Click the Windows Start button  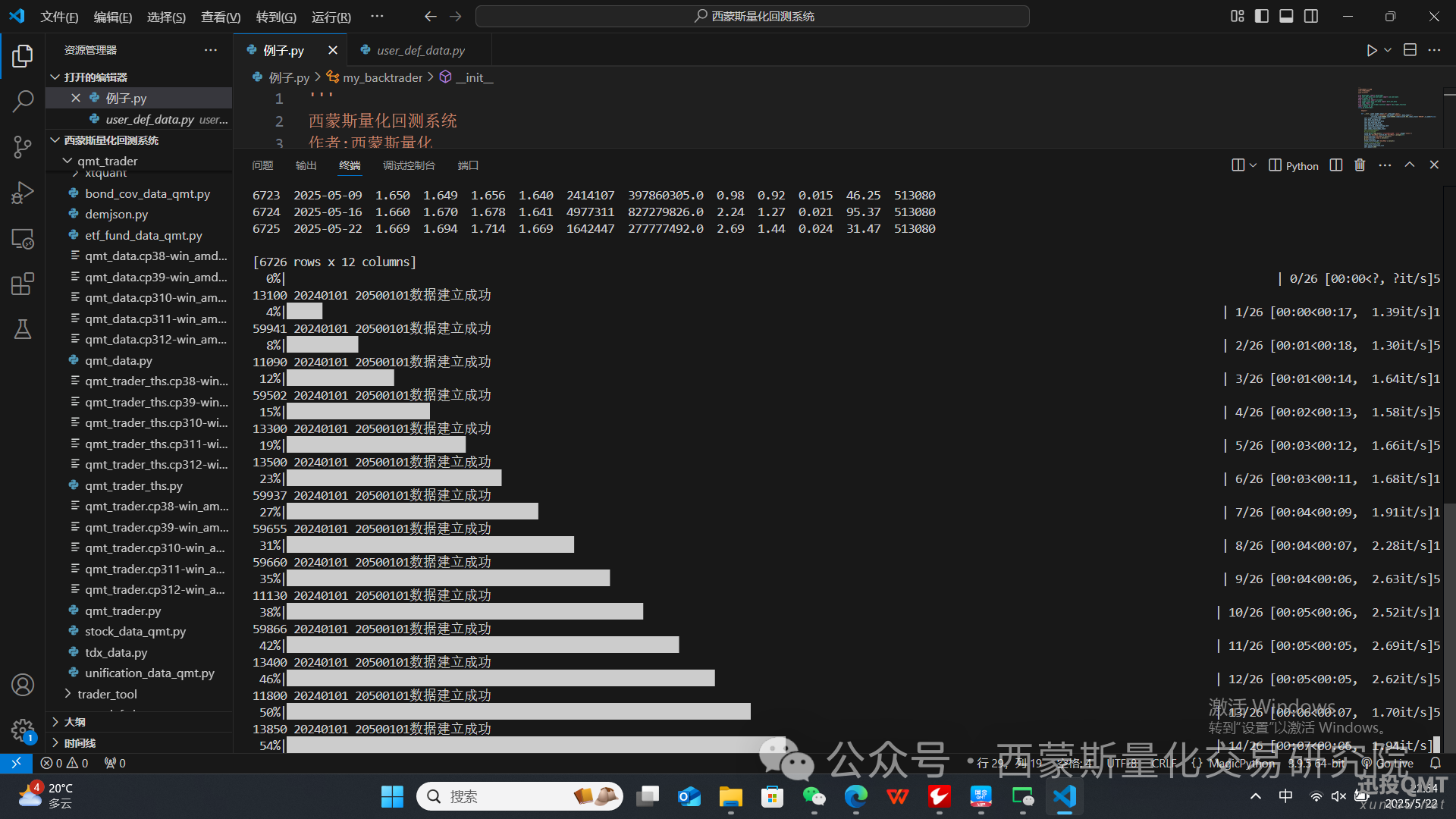[x=392, y=796]
